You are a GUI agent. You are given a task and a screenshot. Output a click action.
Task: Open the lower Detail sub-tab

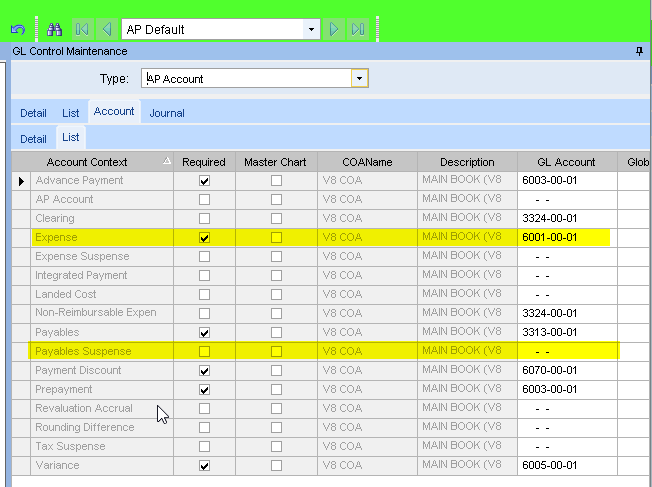click(33, 139)
